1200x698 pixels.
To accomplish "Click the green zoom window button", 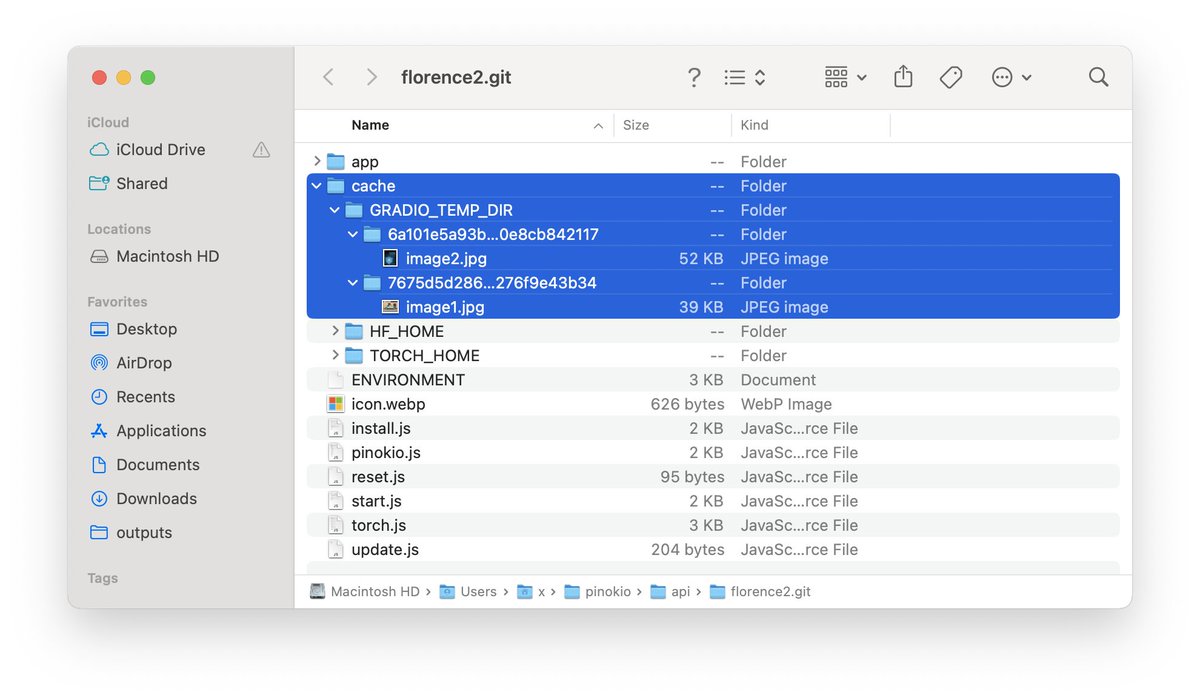I will tap(148, 78).
